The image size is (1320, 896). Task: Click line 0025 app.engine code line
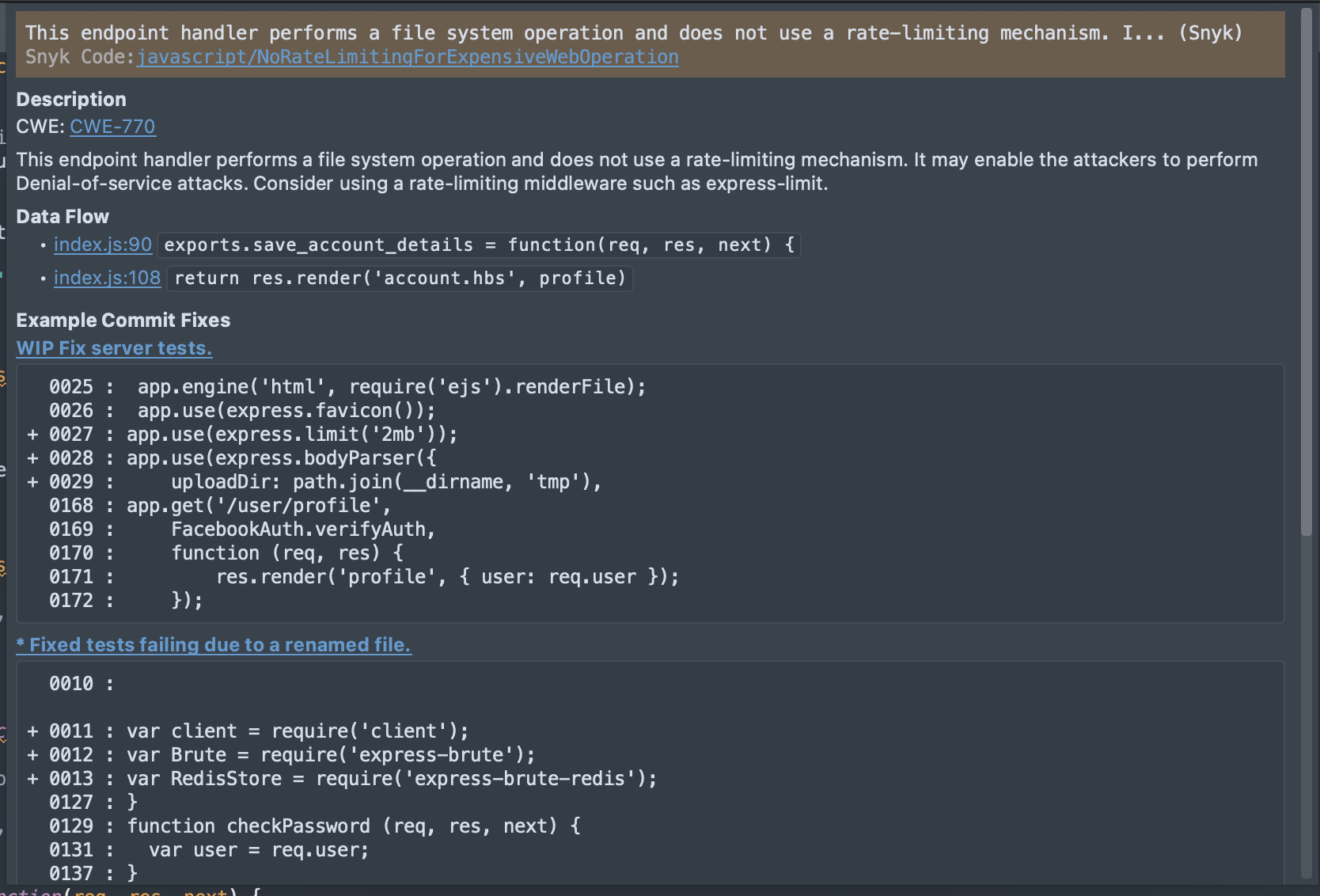[x=347, y=387]
